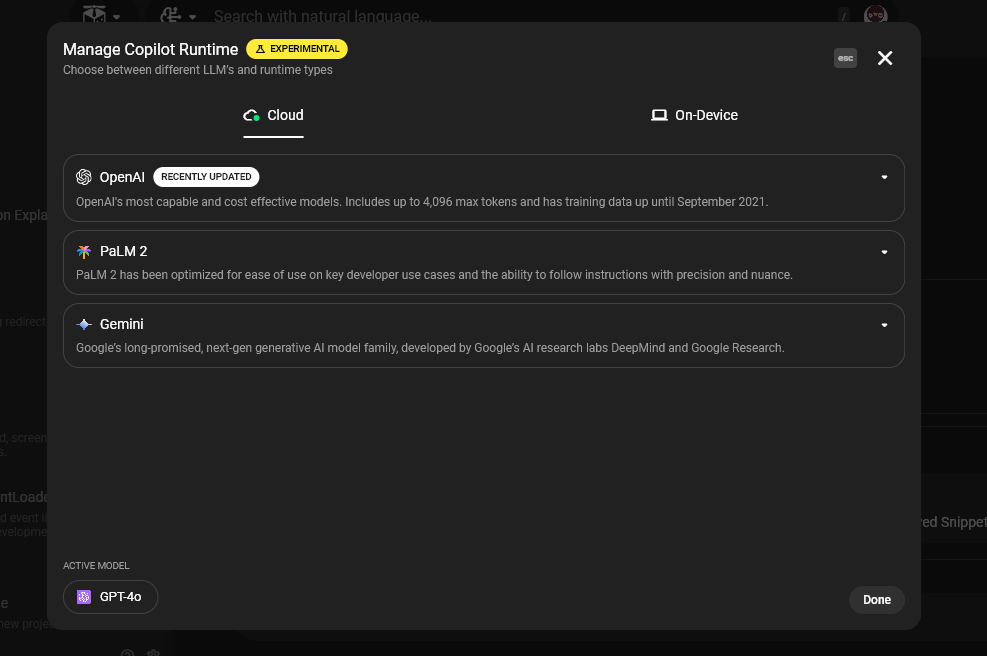Click the Gemini sparkle icon
The width and height of the screenshot is (987, 656).
click(84, 324)
